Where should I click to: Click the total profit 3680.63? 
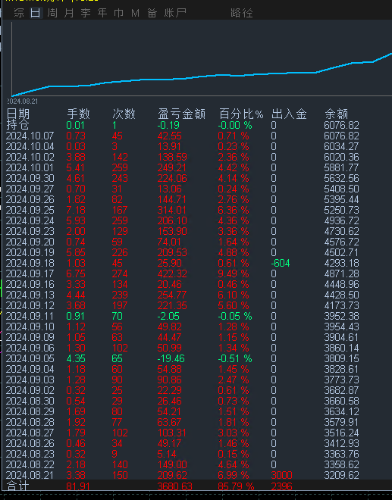(175, 487)
